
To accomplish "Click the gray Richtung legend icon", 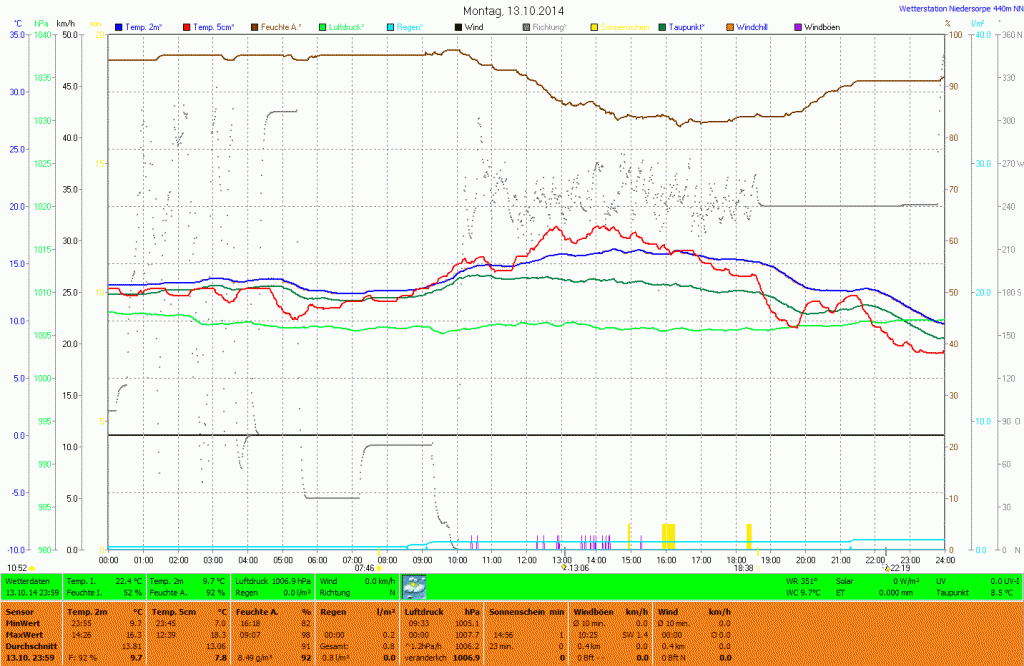I will [526, 26].
